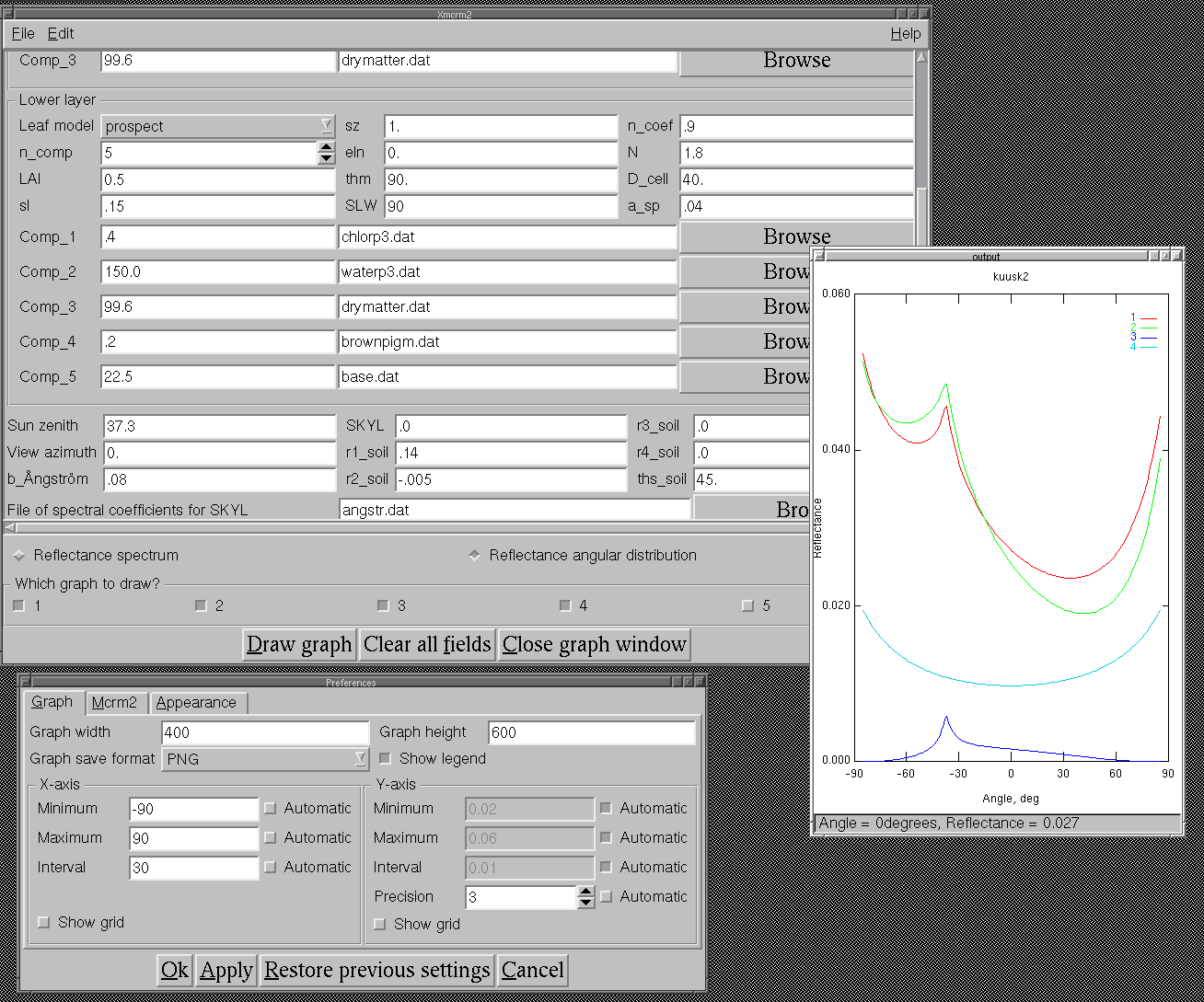Image resolution: width=1204 pixels, height=1002 pixels.
Task: Switch to the Appearance tab
Action: (196, 703)
